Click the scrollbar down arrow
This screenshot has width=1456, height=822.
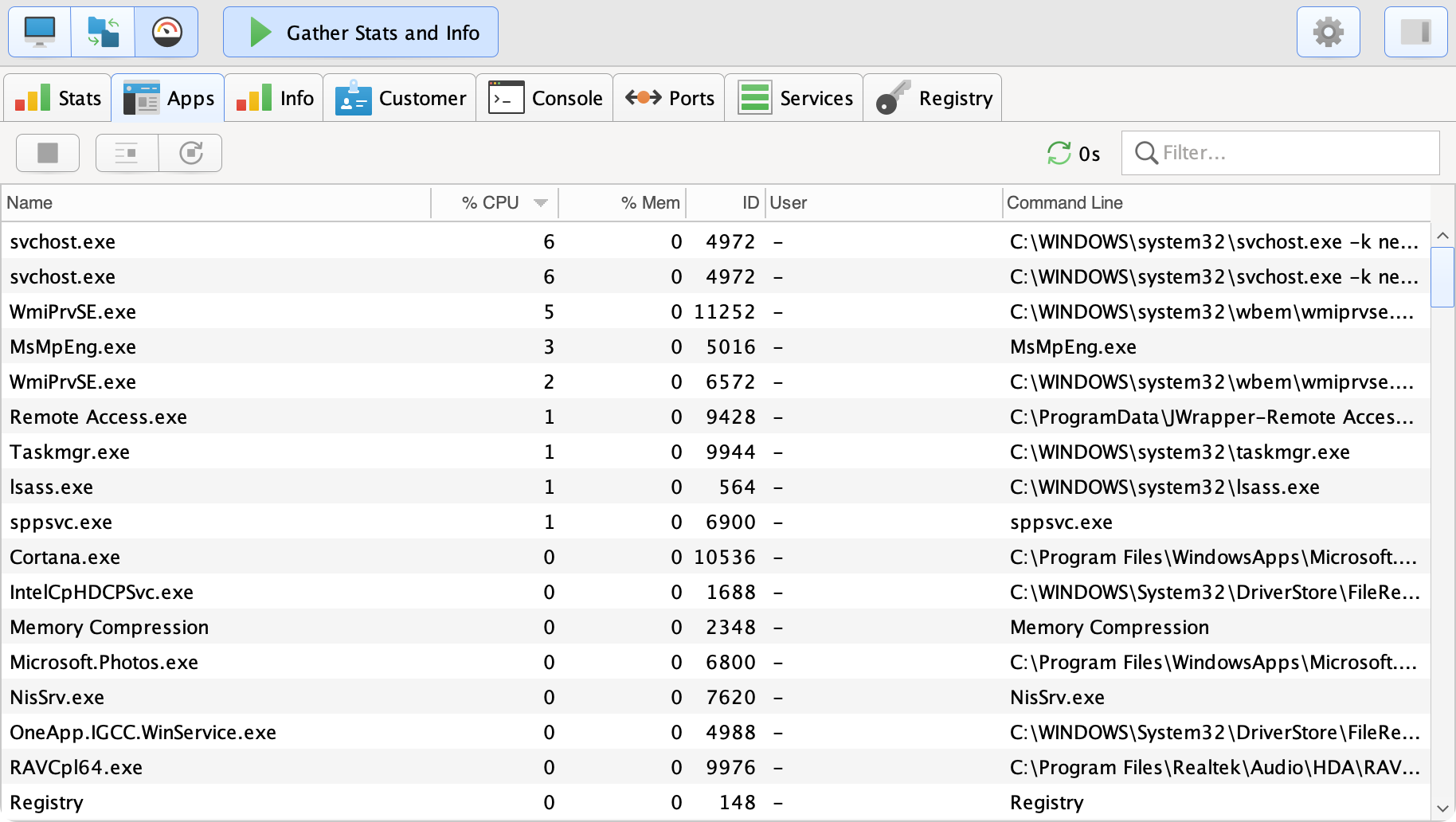(1442, 808)
